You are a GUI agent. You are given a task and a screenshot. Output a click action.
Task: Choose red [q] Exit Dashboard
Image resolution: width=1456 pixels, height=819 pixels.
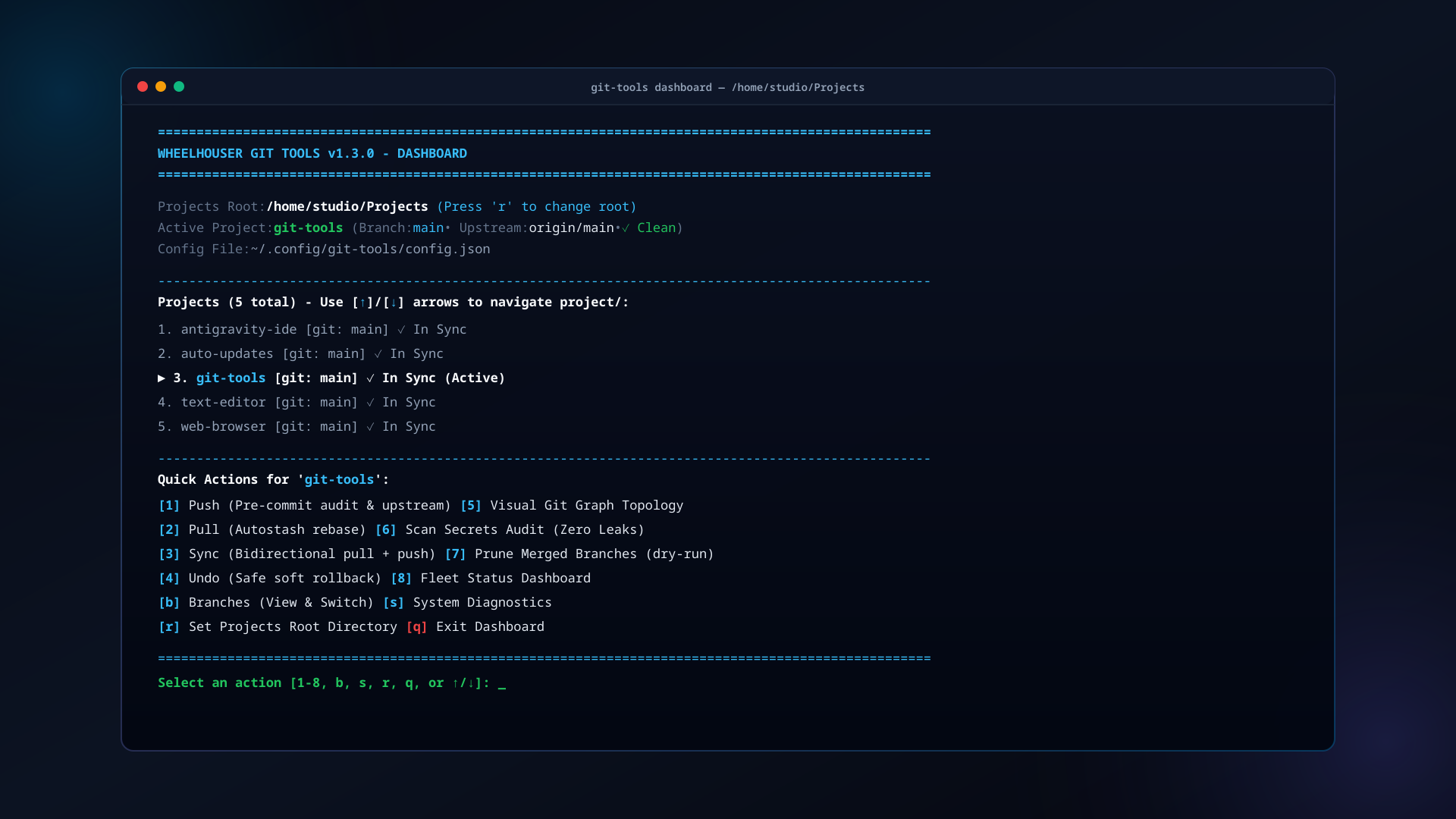pyautogui.click(x=475, y=626)
